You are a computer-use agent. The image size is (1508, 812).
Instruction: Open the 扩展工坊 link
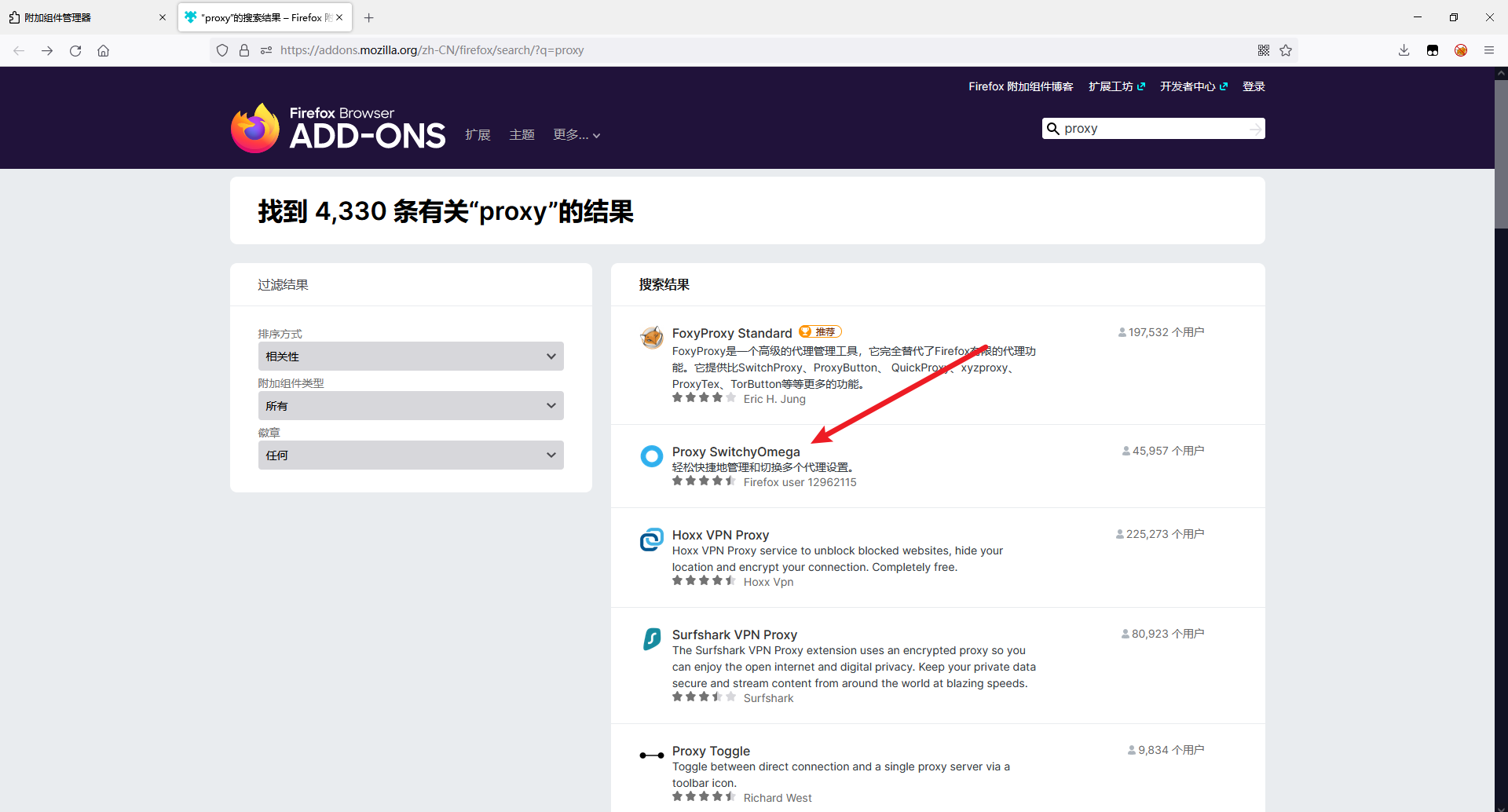1117,86
